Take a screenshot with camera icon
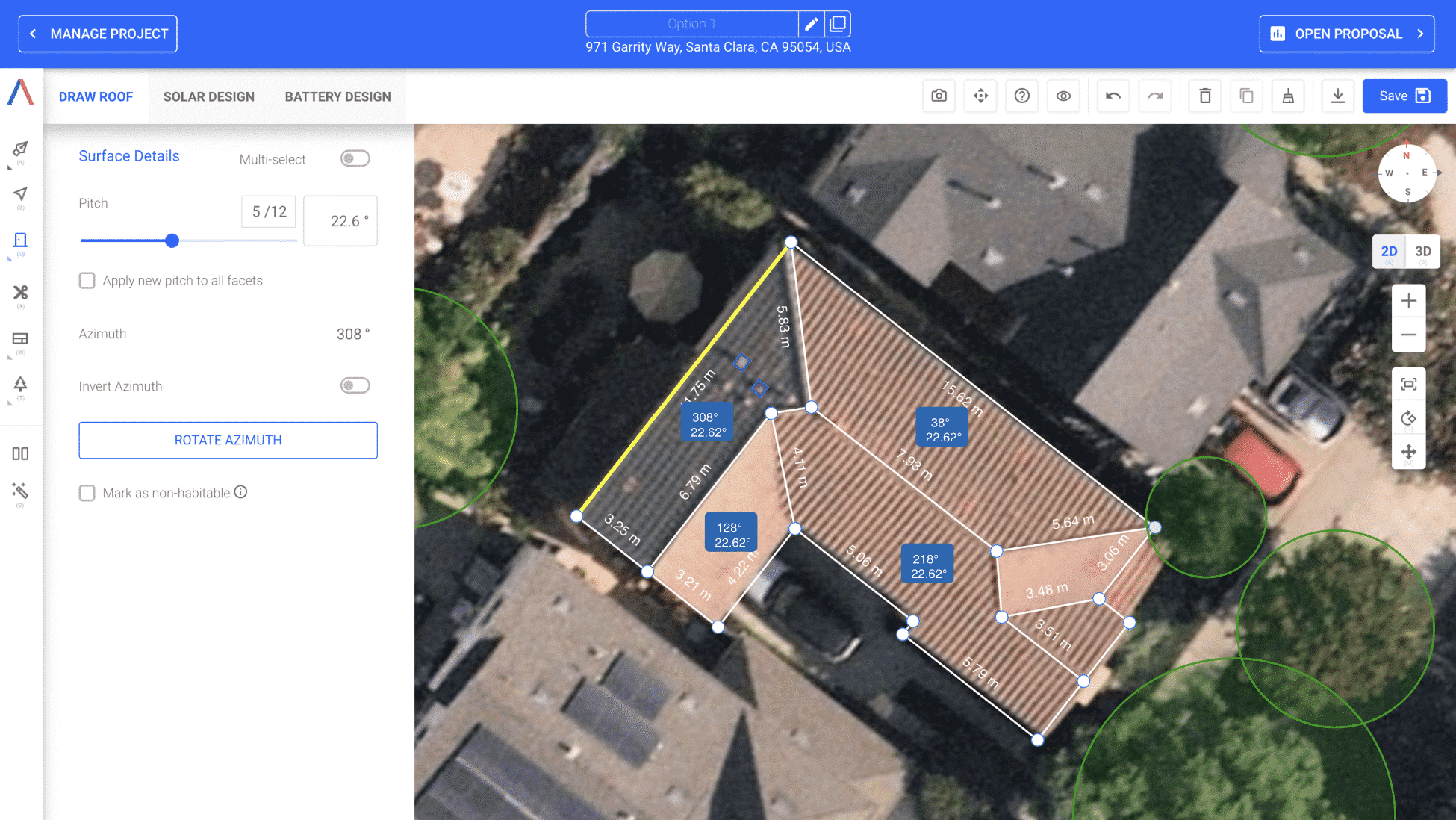Screen dimensions: 1456x820 (939, 96)
